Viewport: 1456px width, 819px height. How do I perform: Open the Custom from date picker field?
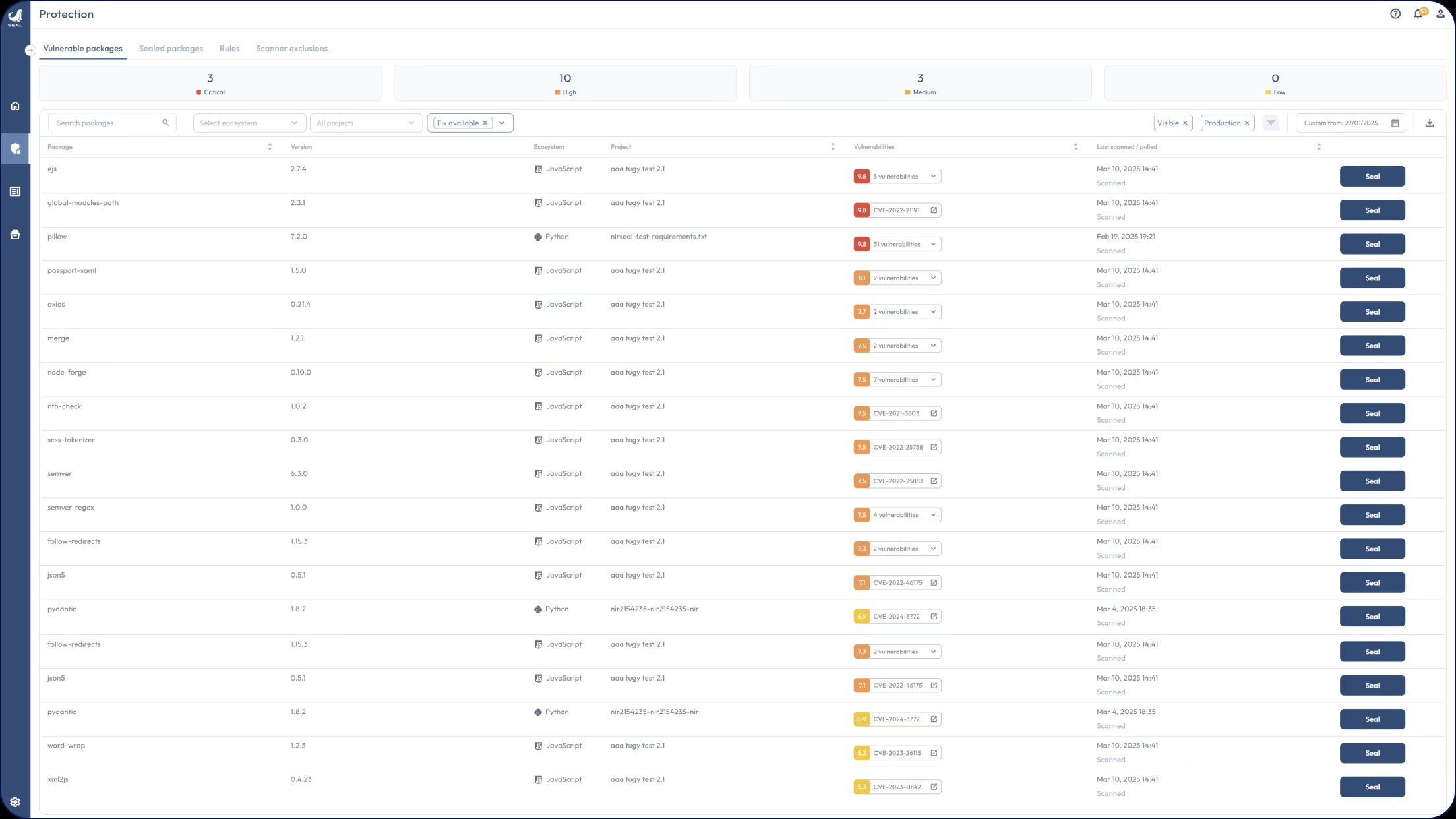1350,123
